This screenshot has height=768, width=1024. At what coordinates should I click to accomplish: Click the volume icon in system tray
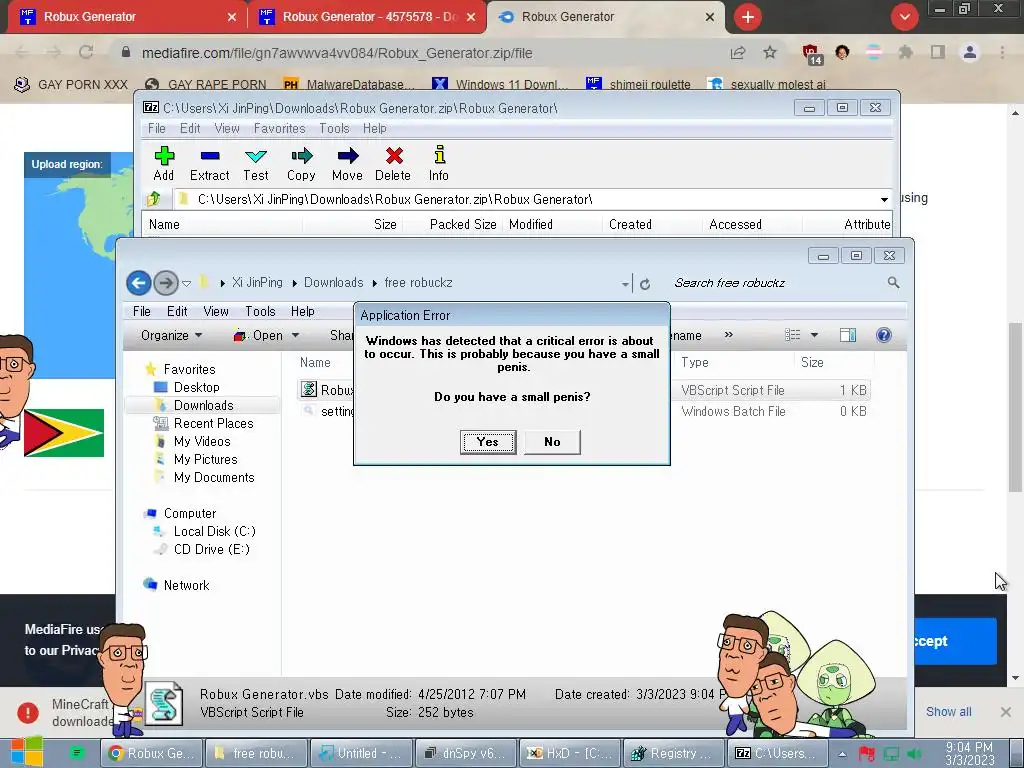tap(915, 754)
